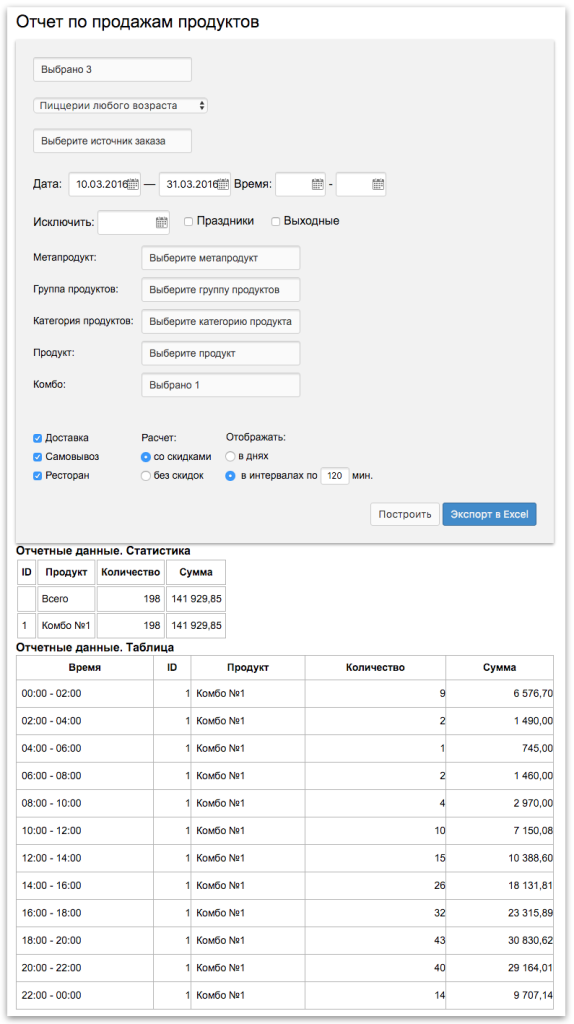Open the Выберите группу продуктов selector
Screen dimensions: 574x1024
point(221,289)
